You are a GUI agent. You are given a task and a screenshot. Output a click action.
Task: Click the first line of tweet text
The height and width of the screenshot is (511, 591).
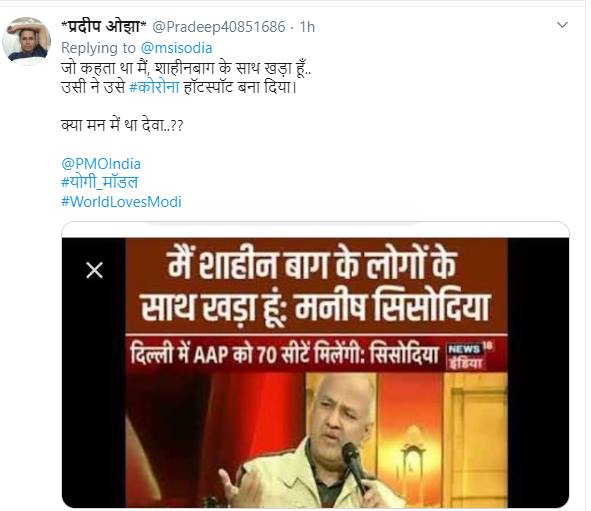(x=186, y=68)
